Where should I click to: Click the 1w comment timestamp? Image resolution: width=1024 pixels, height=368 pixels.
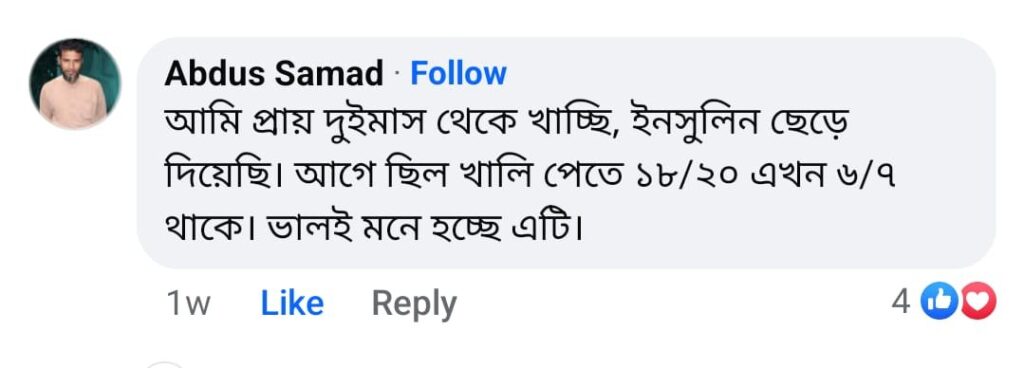pyautogui.click(x=189, y=304)
